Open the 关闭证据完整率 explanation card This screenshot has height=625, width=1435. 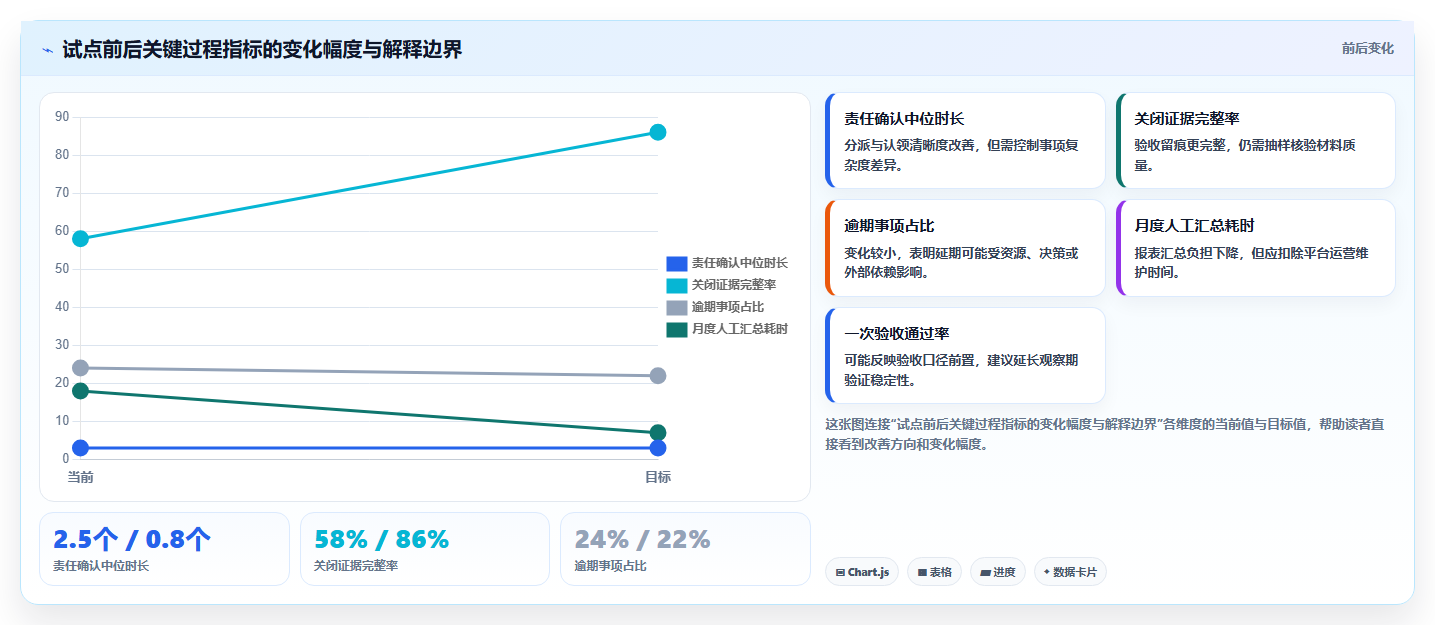[1255, 140]
